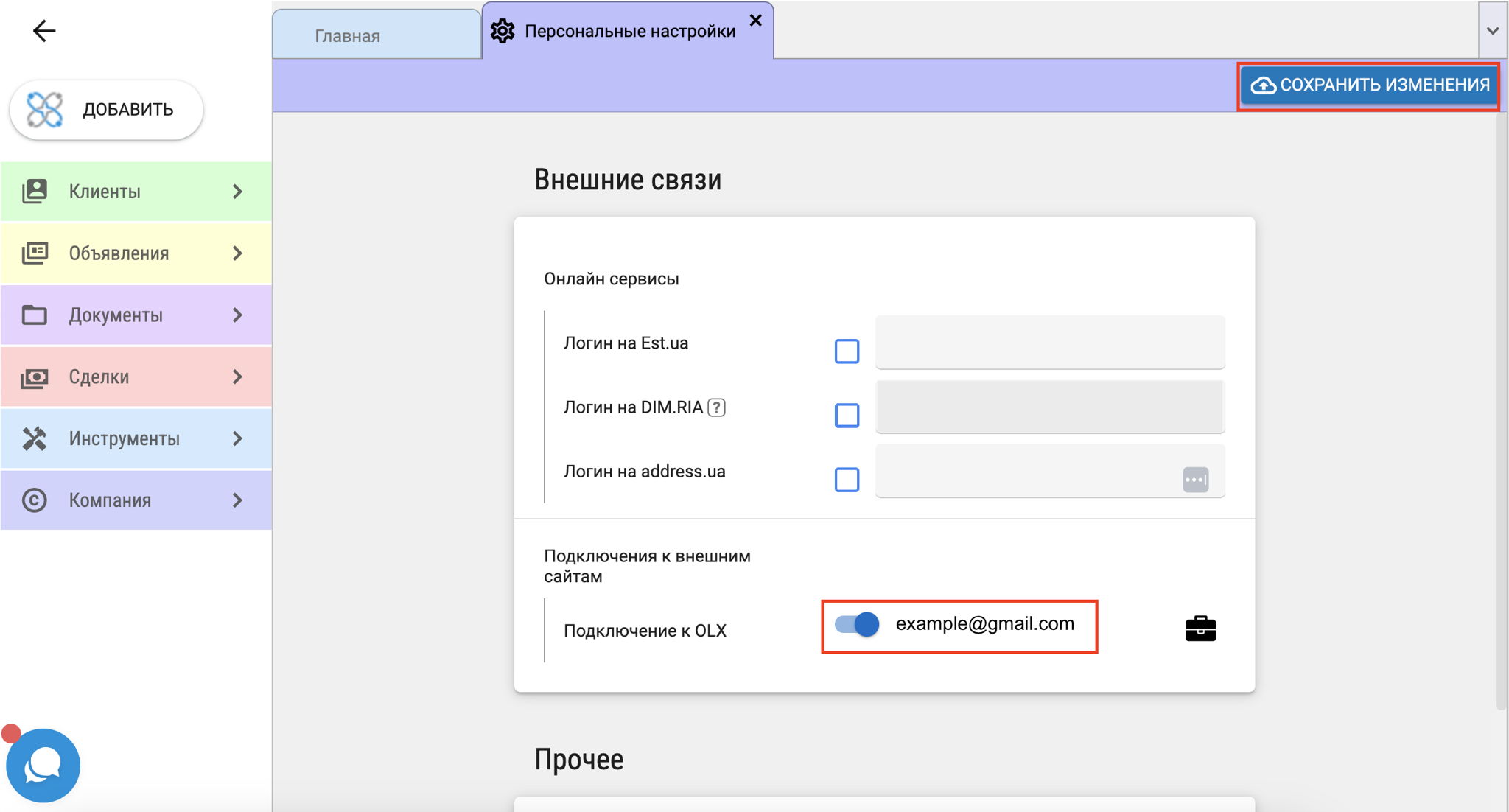Click the vertical scrollbar of settings page
1509x812 pixels.
(1502, 413)
